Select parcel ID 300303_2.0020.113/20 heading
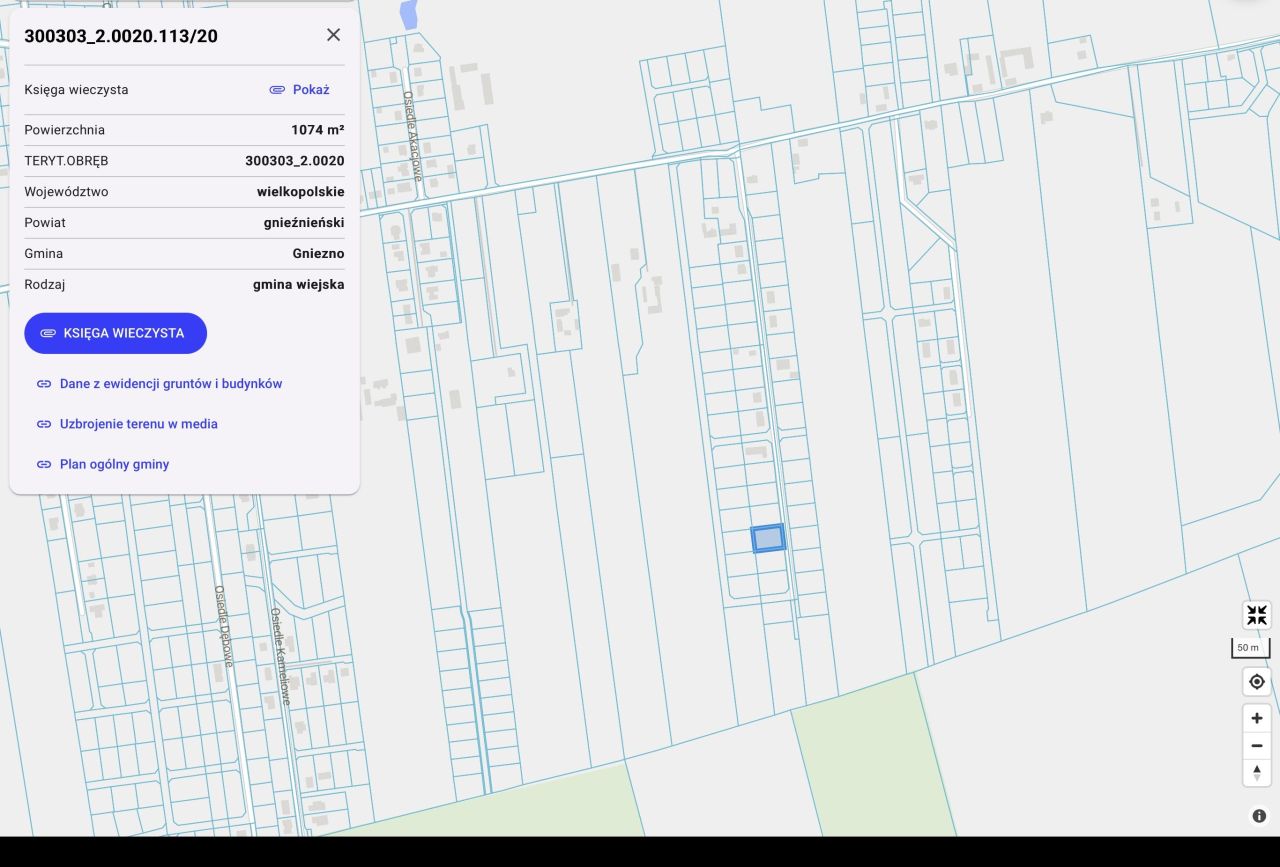 pyautogui.click(x=121, y=36)
